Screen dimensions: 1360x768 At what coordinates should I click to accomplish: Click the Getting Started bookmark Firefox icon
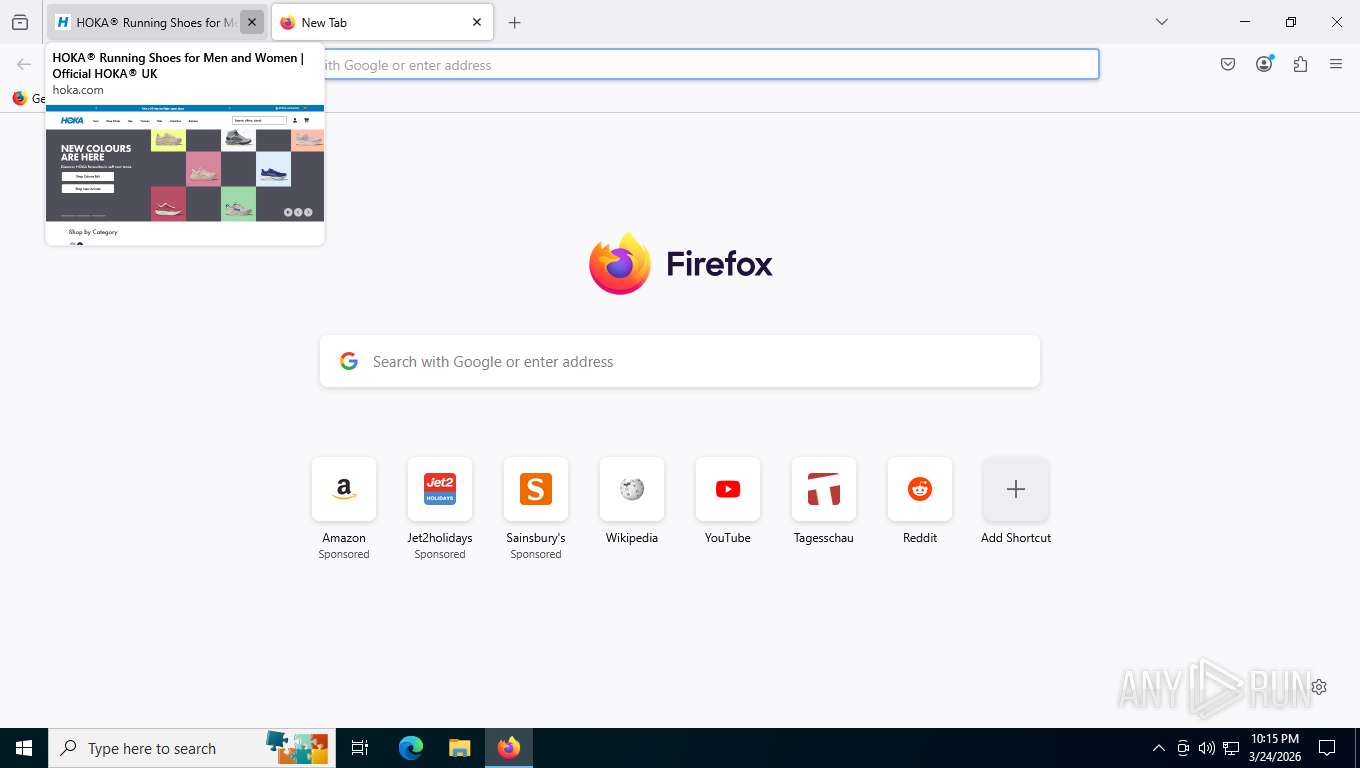19,98
